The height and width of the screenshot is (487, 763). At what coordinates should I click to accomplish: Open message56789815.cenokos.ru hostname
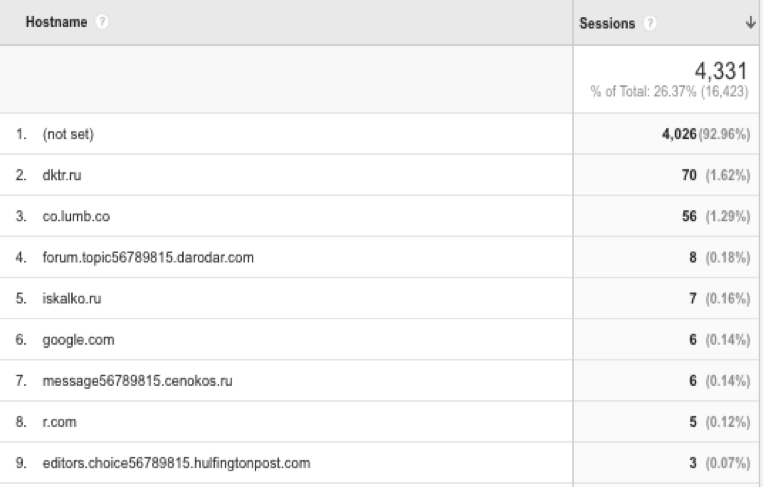[x=136, y=381]
